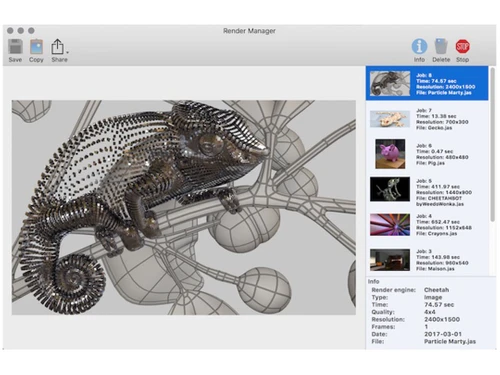The width and height of the screenshot is (500, 375).
Task: Select Job 3 Maison thumbnail
Action: 390,260
